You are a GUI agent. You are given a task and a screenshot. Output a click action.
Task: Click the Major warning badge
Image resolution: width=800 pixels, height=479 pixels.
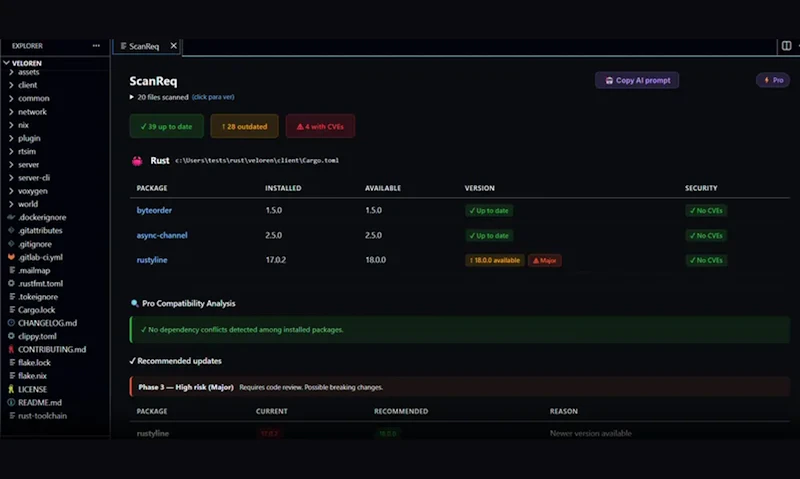544,260
